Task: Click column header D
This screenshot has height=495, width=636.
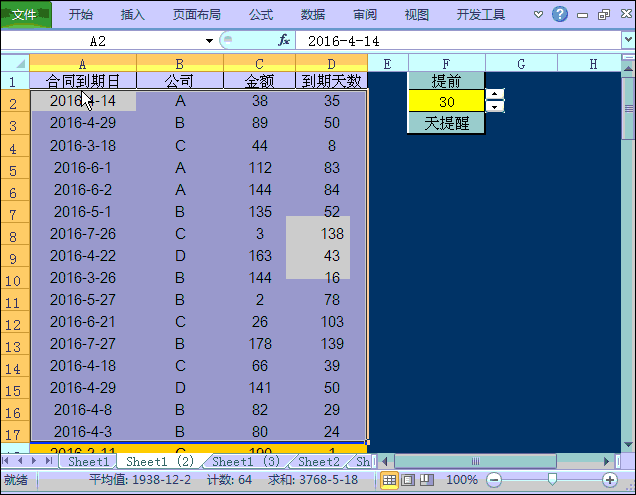Action: 330,63
